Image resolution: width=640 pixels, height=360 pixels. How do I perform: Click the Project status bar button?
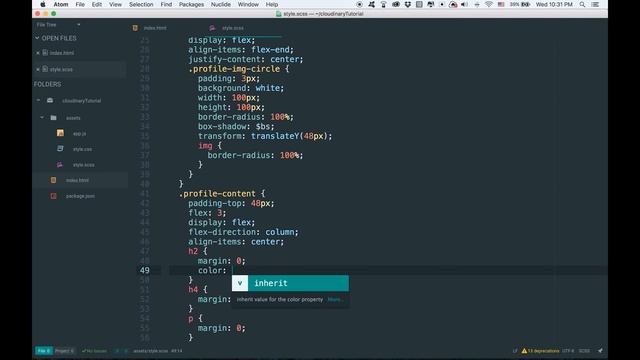[x=64, y=351]
